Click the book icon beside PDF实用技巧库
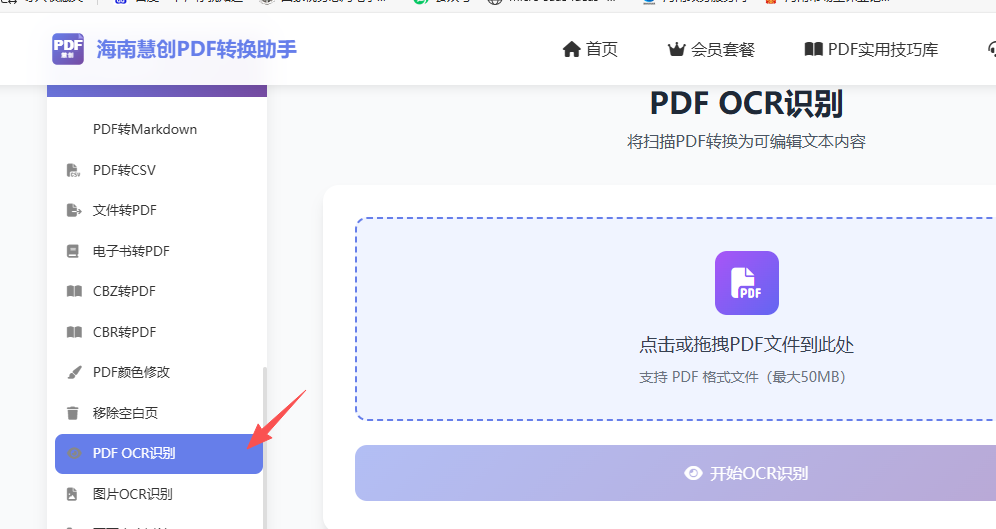996x529 pixels. click(x=814, y=50)
